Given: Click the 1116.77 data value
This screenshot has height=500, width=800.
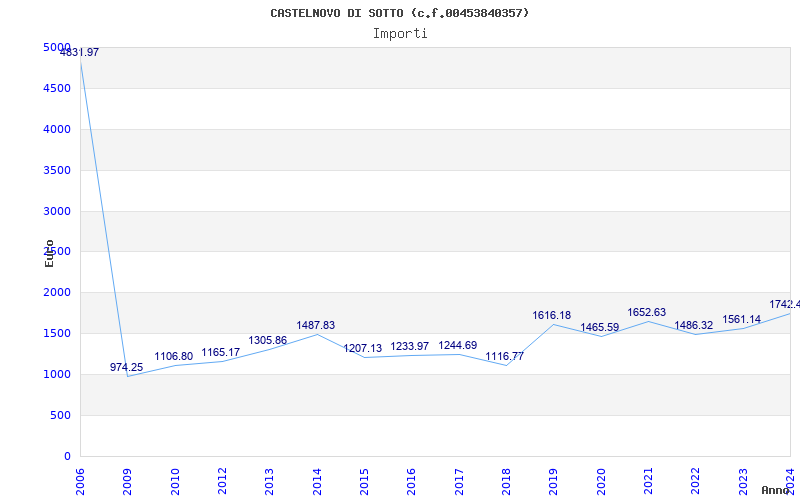Looking at the screenshot, I should (505, 356).
